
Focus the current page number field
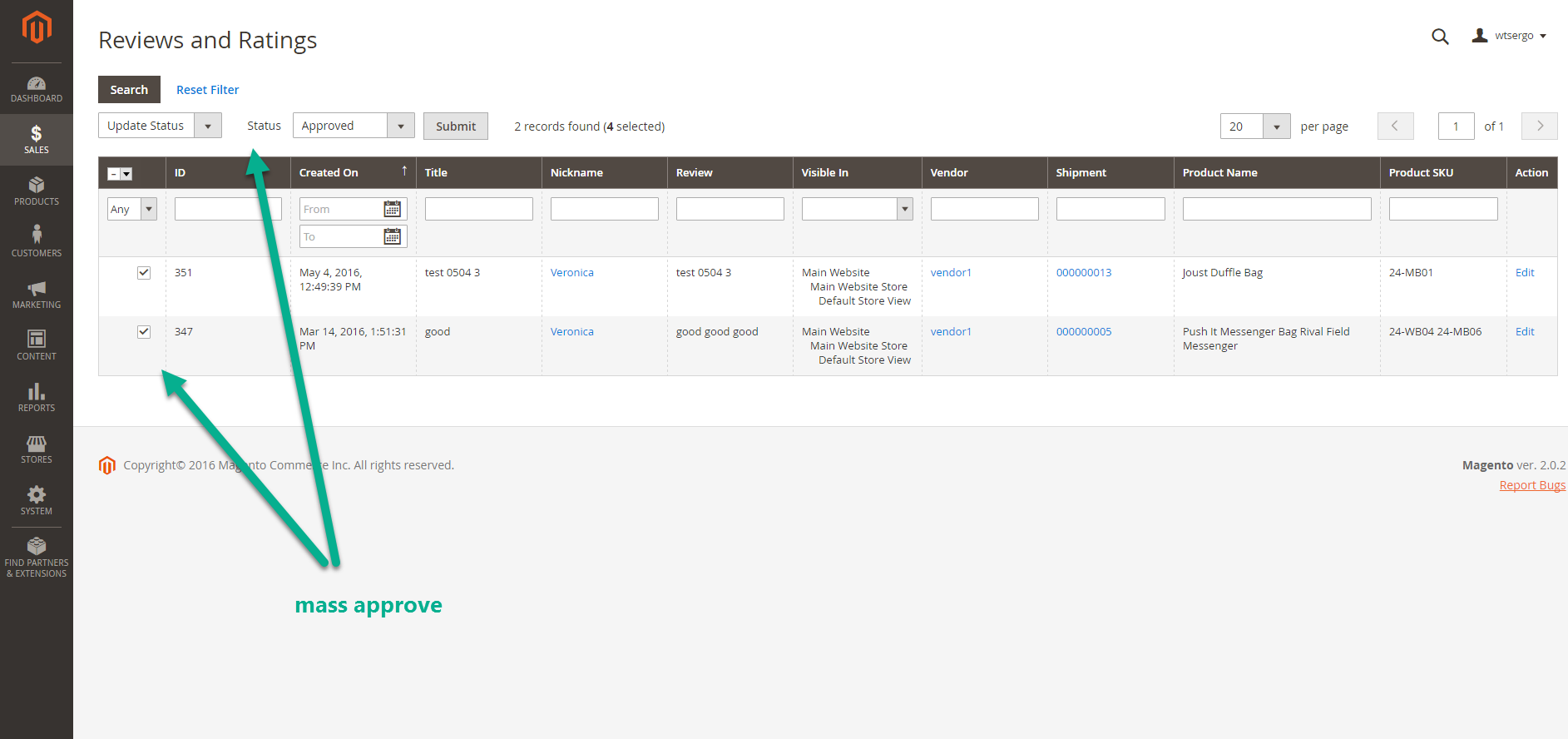click(x=1456, y=126)
